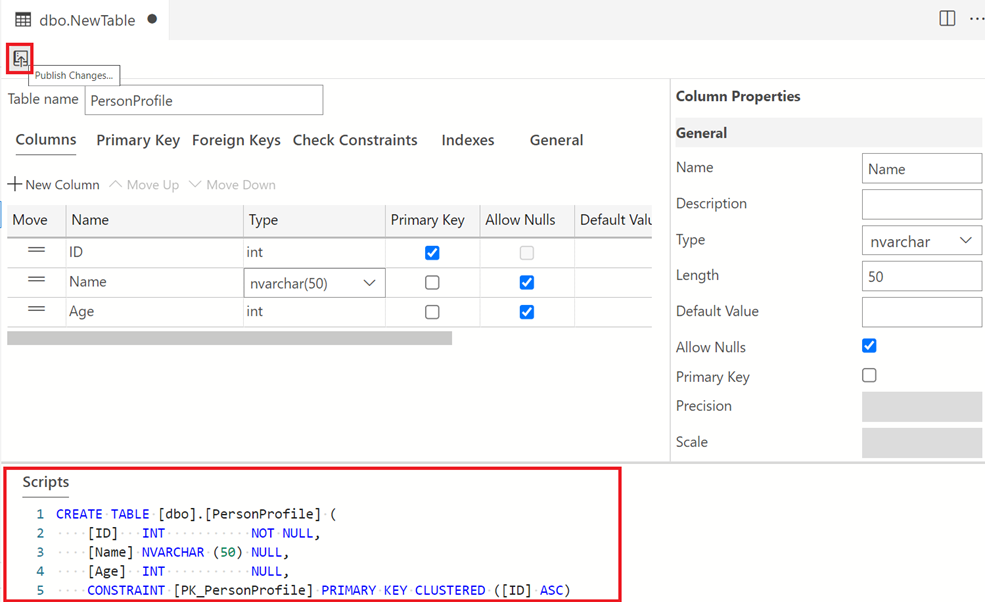The image size is (985, 602).
Task: Toggle Allow Nulls in Column Properties
Action: [x=869, y=345]
